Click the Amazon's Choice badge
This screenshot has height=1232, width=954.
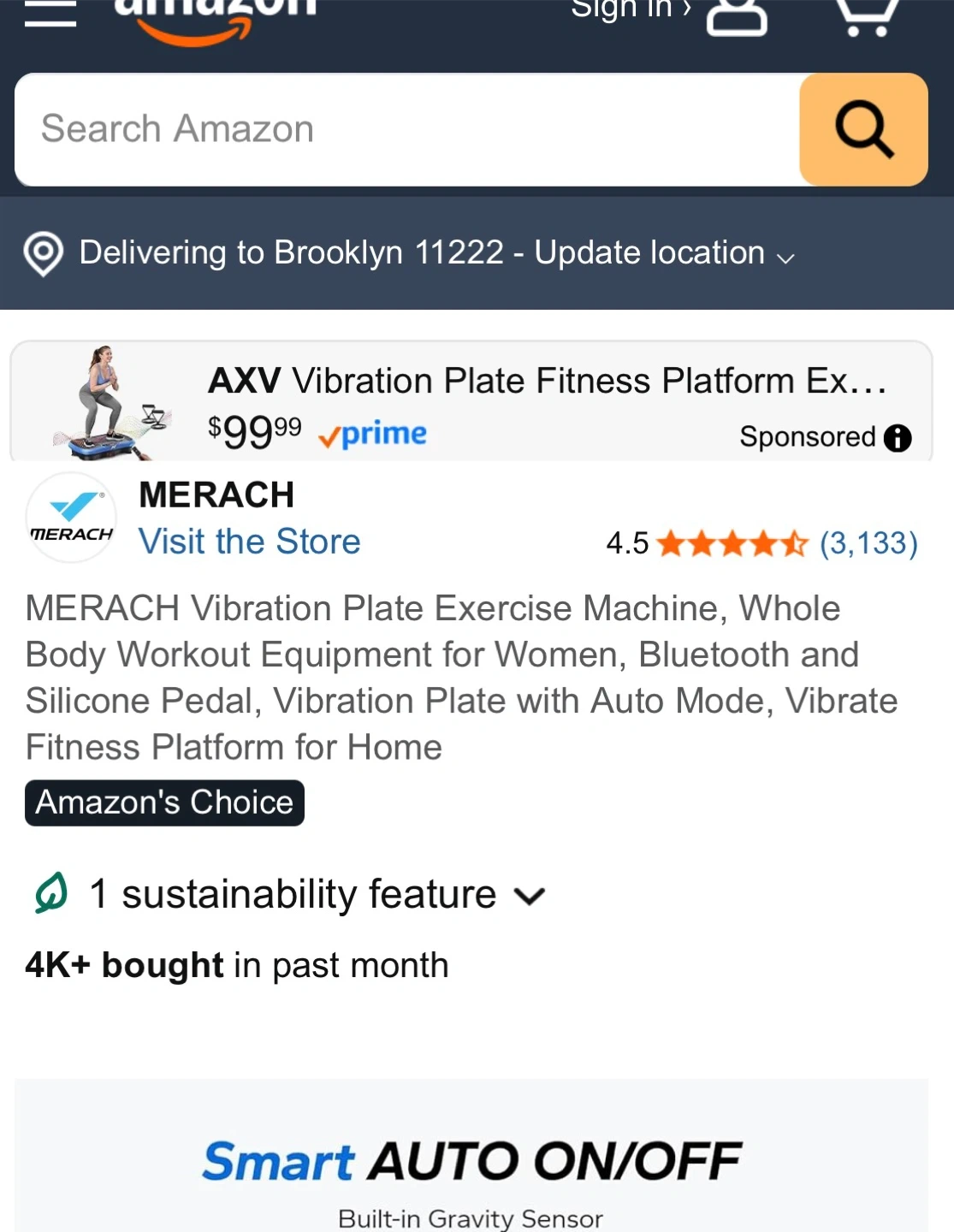(x=164, y=803)
